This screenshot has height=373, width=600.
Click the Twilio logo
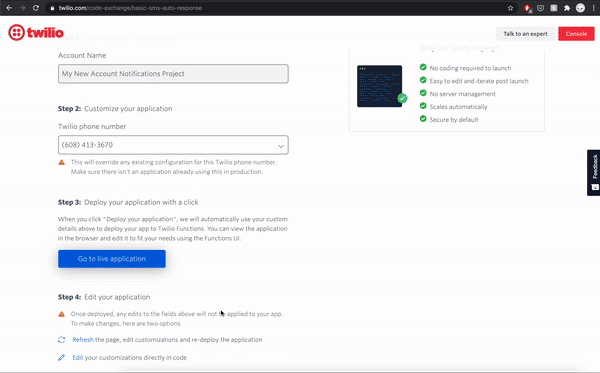[x=36, y=33]
